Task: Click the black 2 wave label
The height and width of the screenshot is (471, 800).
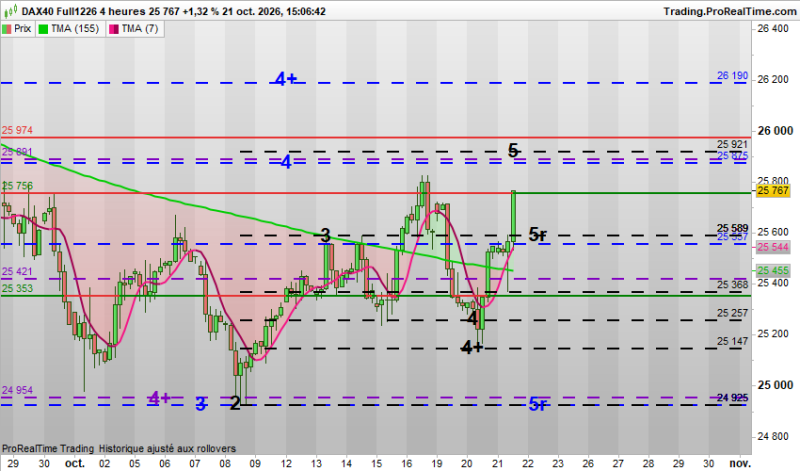Action: 235,404
